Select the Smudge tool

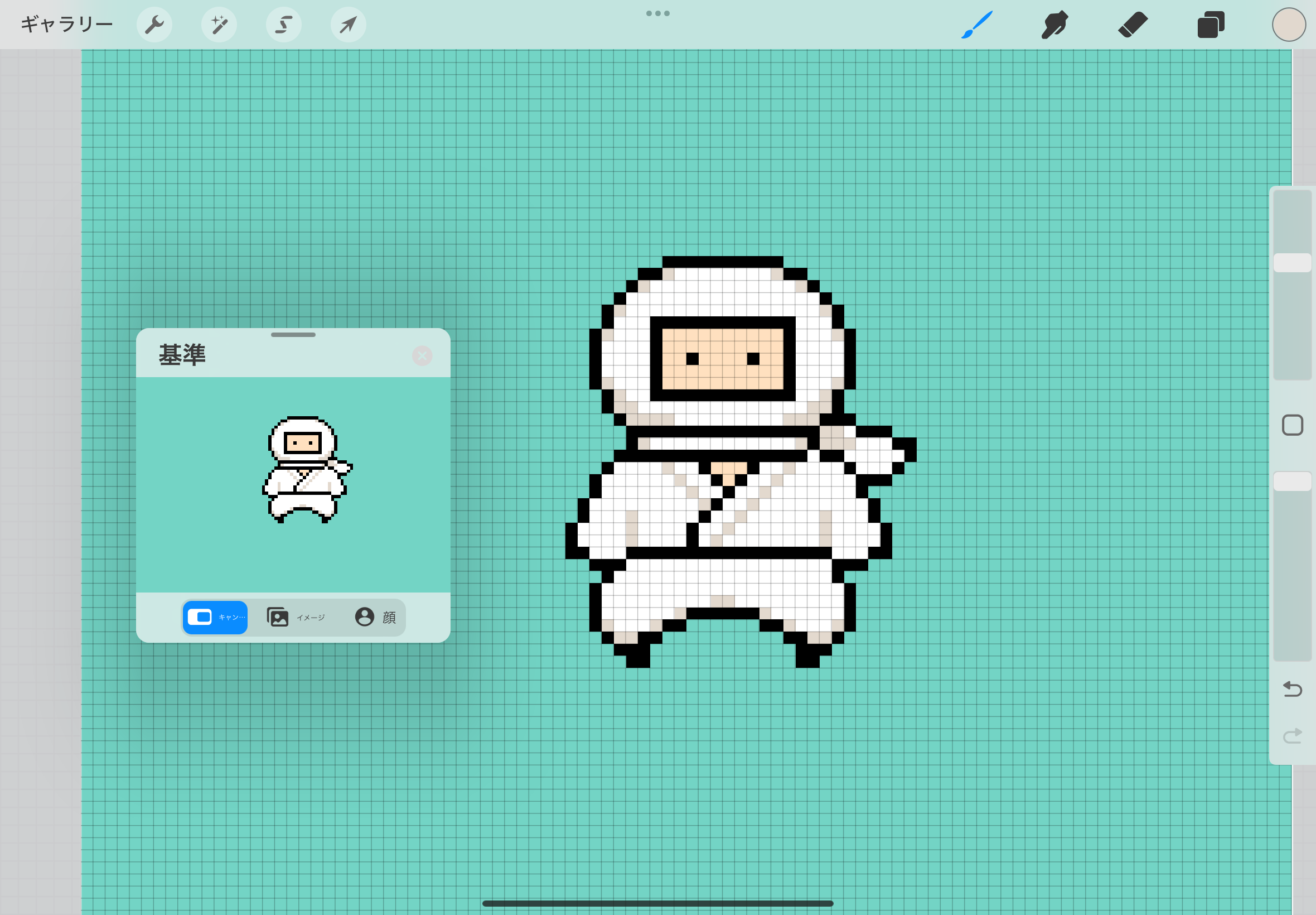click(1054, 25)
